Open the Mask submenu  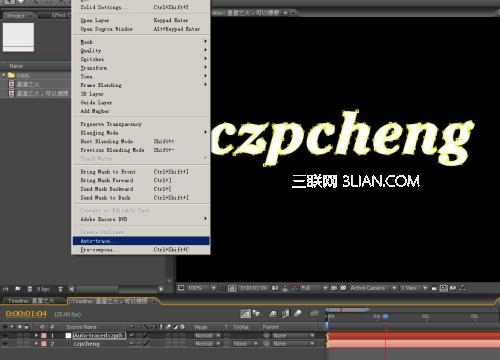[141, 42]
